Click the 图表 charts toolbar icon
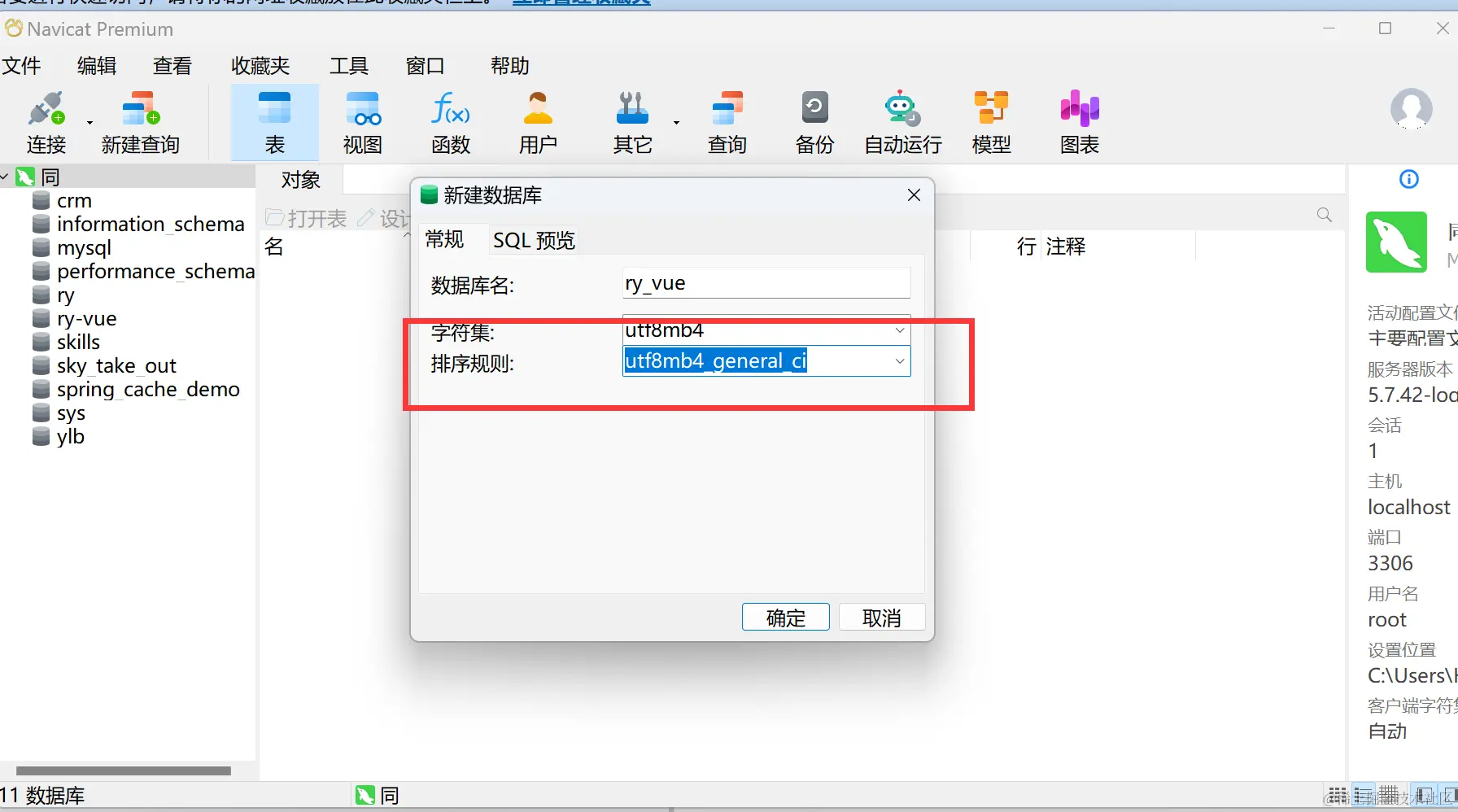 point(1080,122)
